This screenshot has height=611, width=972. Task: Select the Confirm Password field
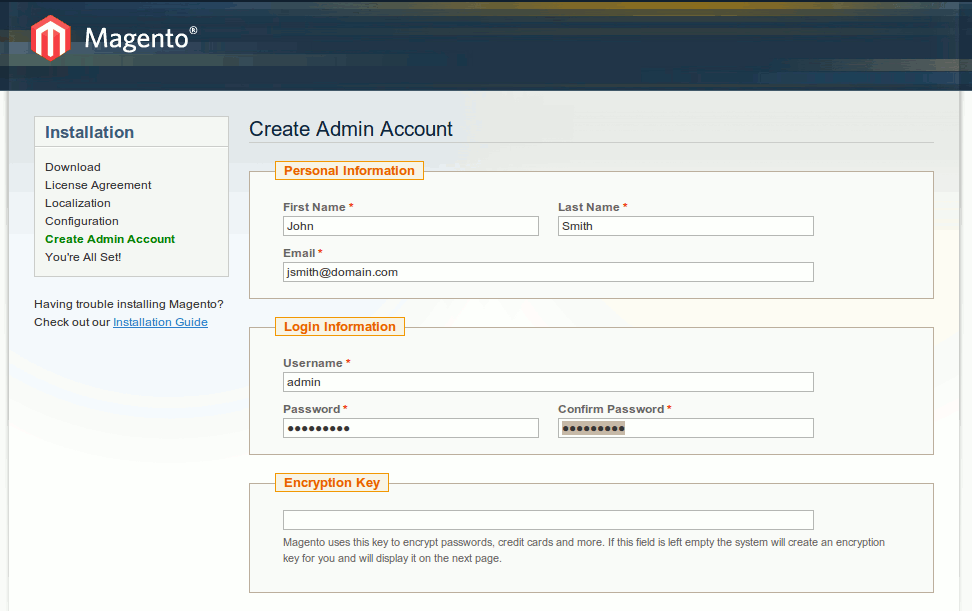[x=685, y=428]
